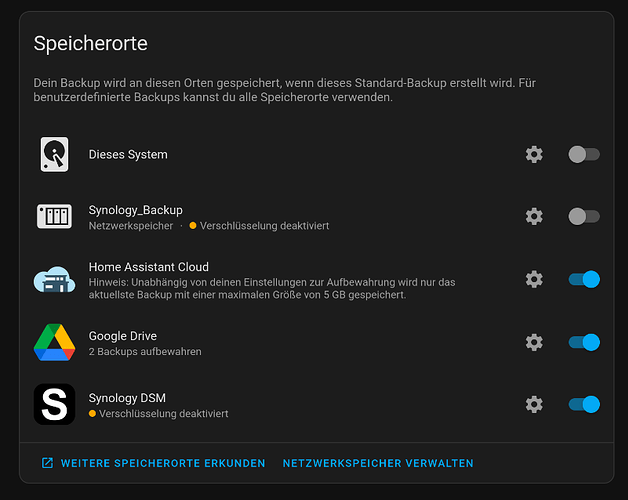
Task: Click the Home Assistant Cloud icon
Action: point(54,279)
